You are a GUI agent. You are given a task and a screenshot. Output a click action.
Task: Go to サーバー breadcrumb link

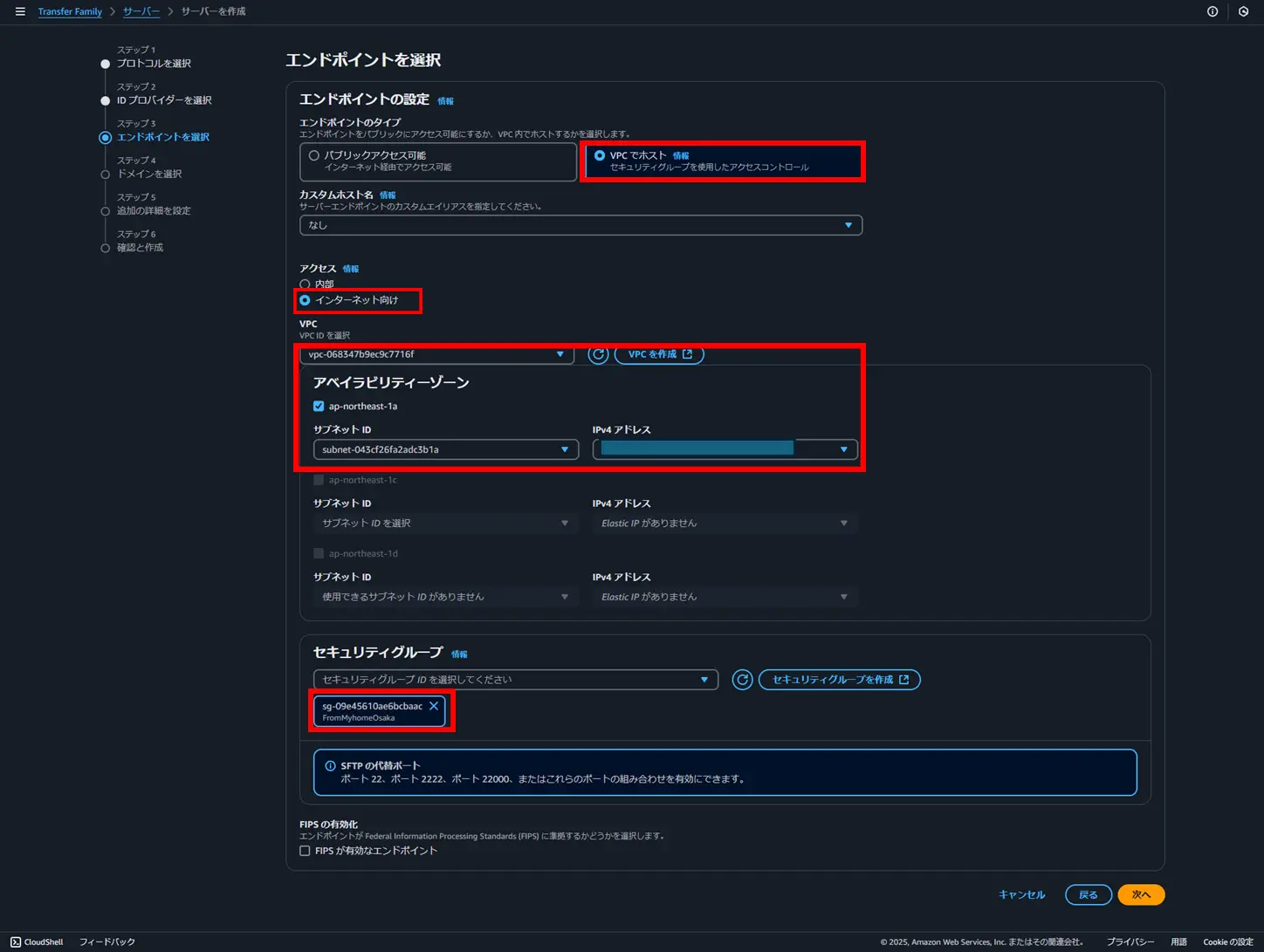coord(141,11)
